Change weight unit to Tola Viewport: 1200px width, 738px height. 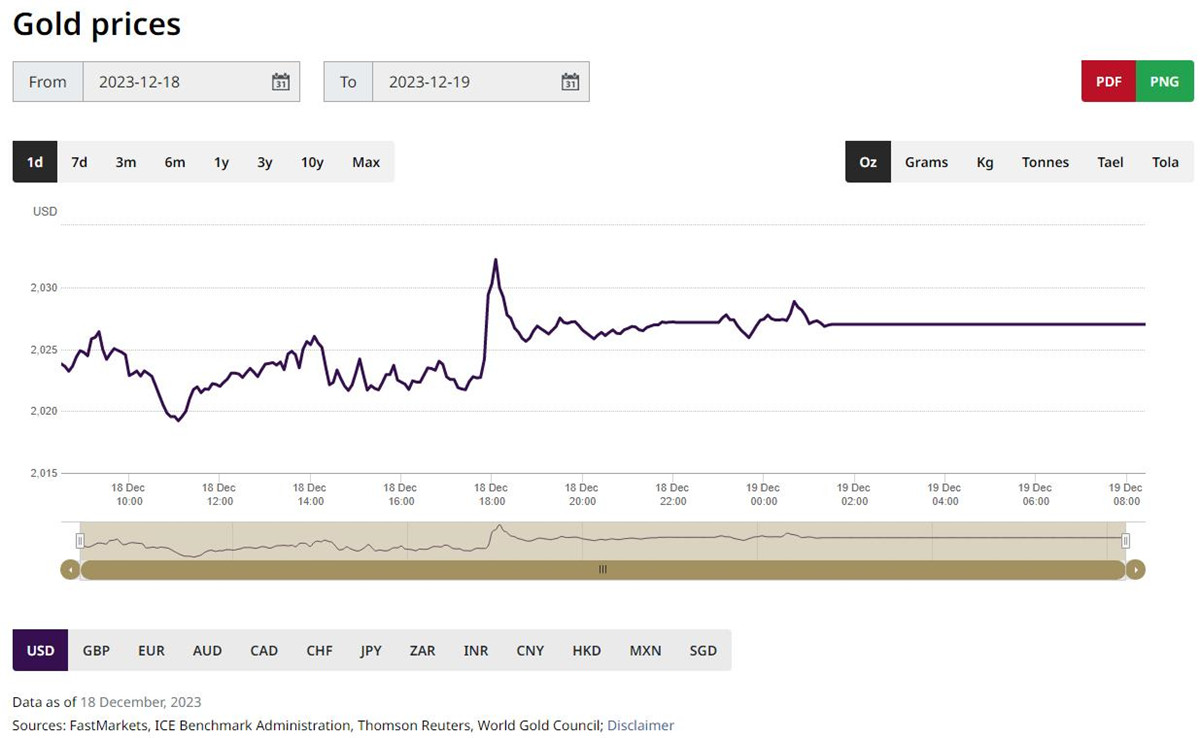click(1165, 162)
